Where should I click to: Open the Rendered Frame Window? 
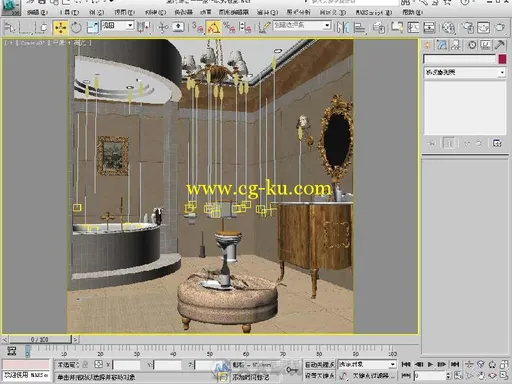click(484, 27)
